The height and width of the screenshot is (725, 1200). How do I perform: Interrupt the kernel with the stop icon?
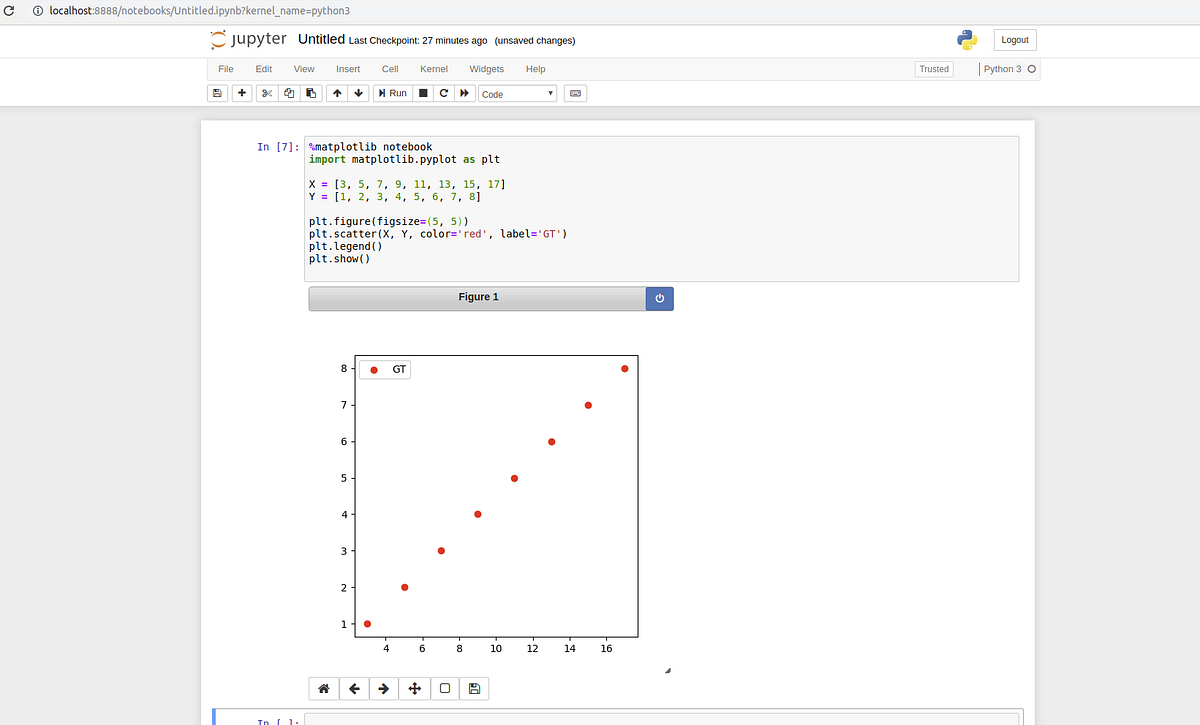pos(421,93)
